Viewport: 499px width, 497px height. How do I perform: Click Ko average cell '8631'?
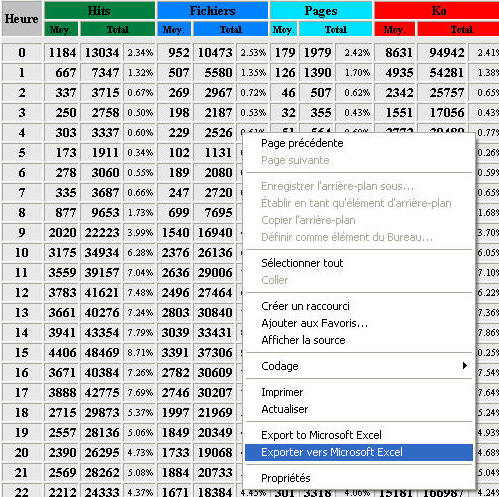tap(395, 53)
